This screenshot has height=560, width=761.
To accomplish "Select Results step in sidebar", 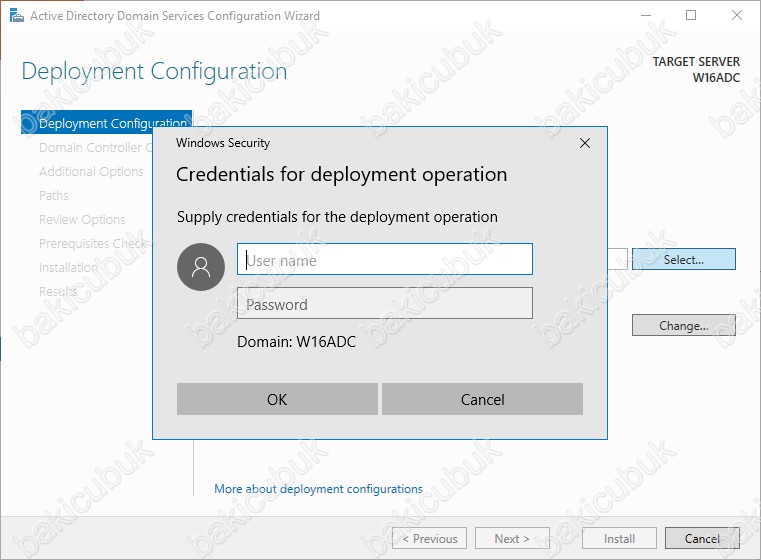I will click(58, 291).
